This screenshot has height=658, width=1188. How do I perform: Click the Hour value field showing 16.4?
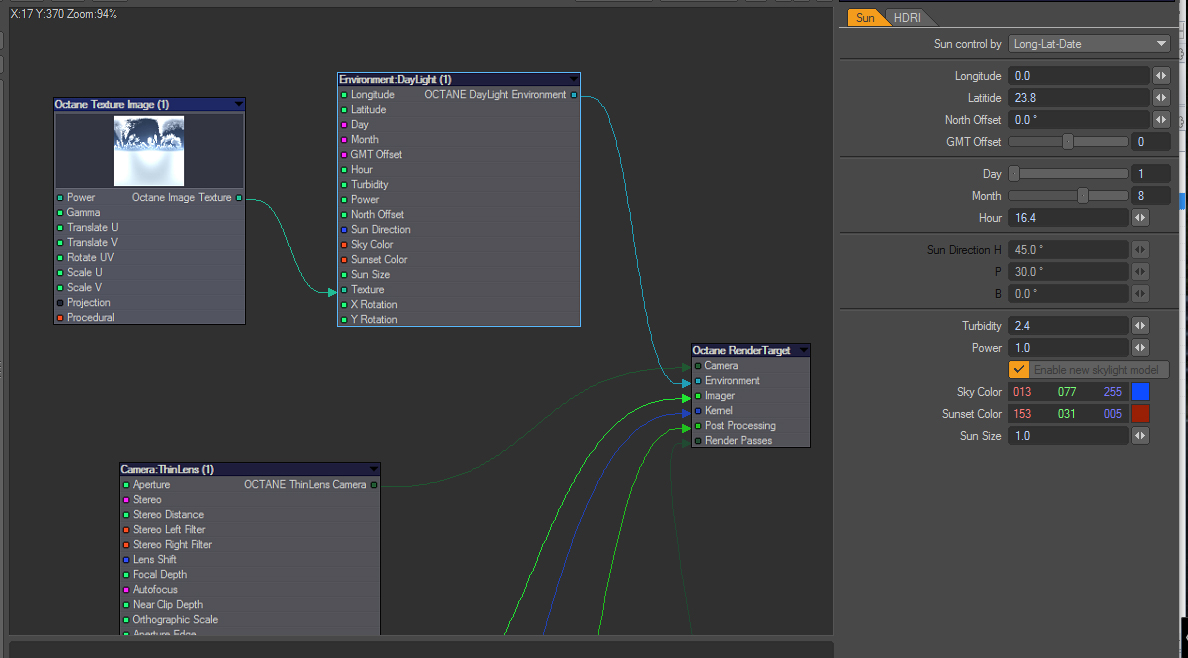[x=1068, y=218]
